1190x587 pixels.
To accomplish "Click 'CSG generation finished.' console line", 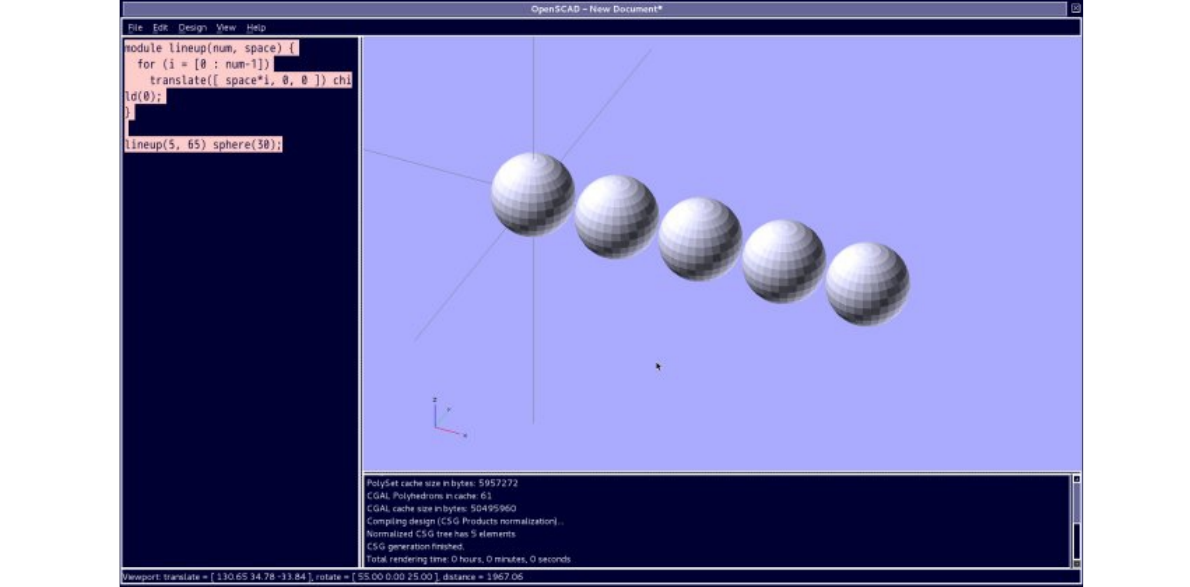I will [415, 546].
